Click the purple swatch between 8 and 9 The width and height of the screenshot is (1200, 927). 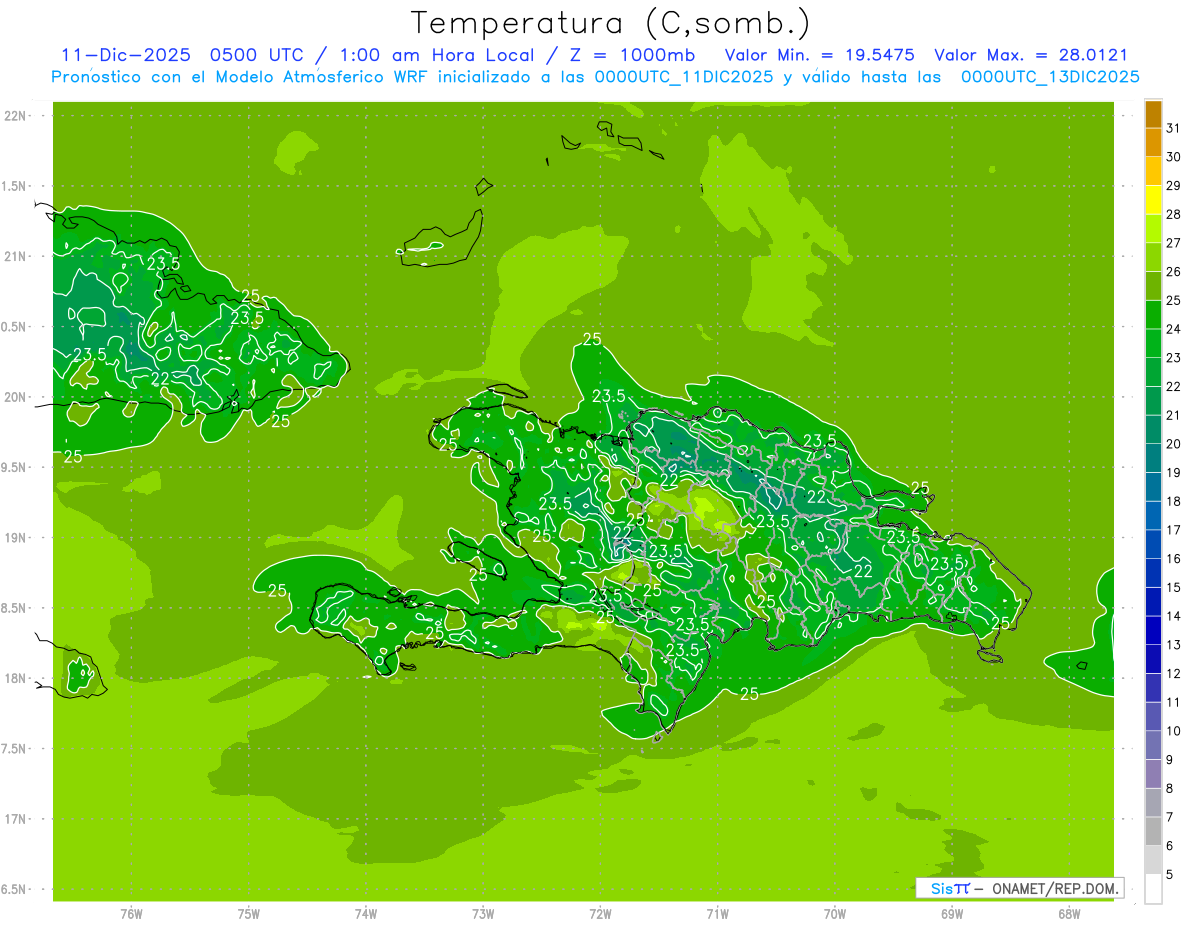[x=1154, y=774]
